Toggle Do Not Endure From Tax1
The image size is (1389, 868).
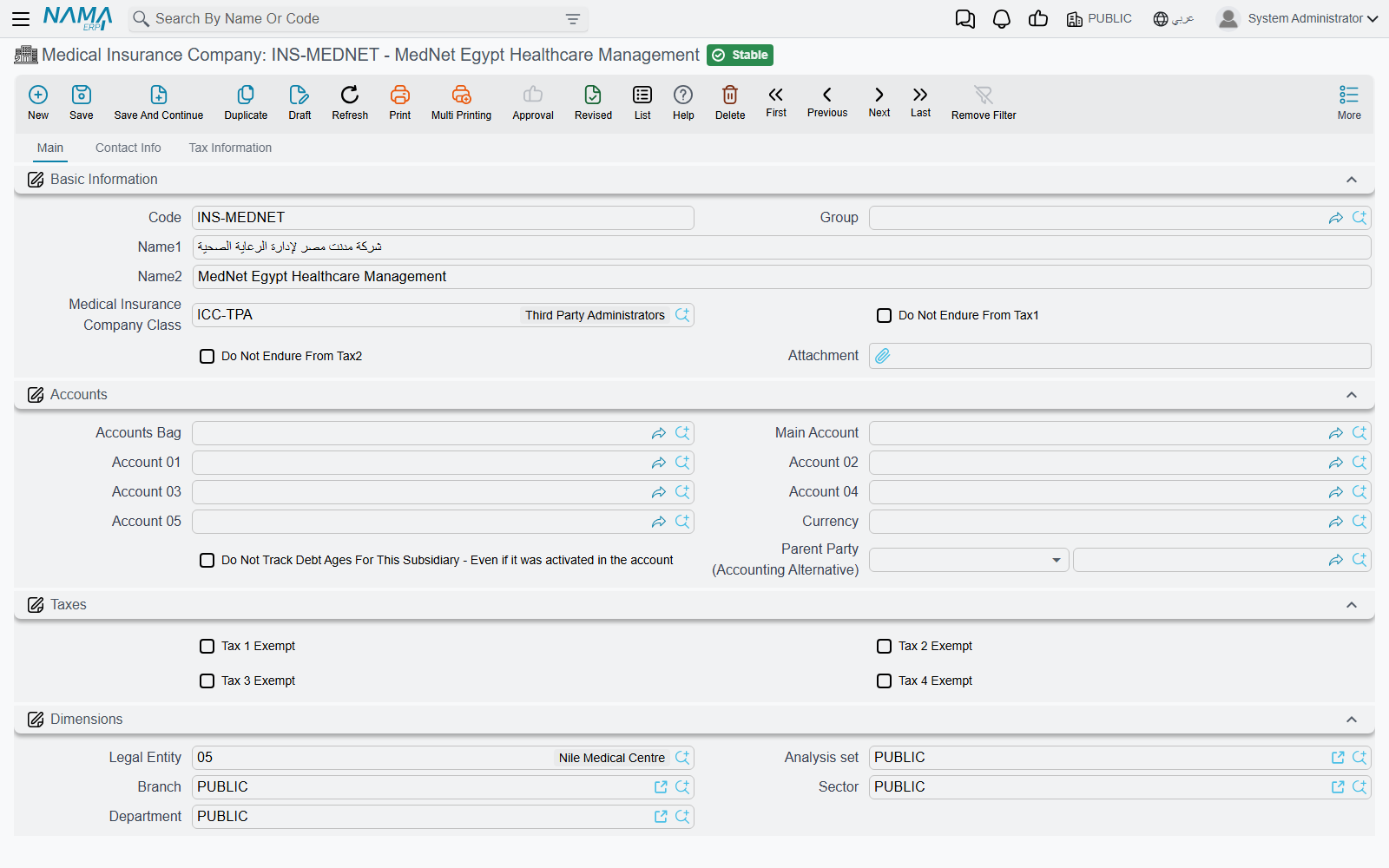[884, 316]
